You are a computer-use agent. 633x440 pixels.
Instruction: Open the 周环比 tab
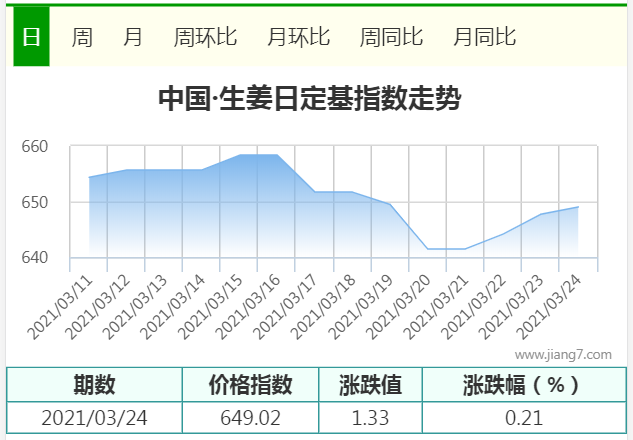(205, 37)
